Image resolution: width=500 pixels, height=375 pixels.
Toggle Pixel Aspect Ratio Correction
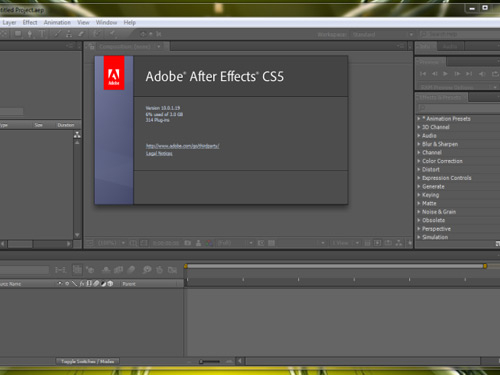point(367,243)
